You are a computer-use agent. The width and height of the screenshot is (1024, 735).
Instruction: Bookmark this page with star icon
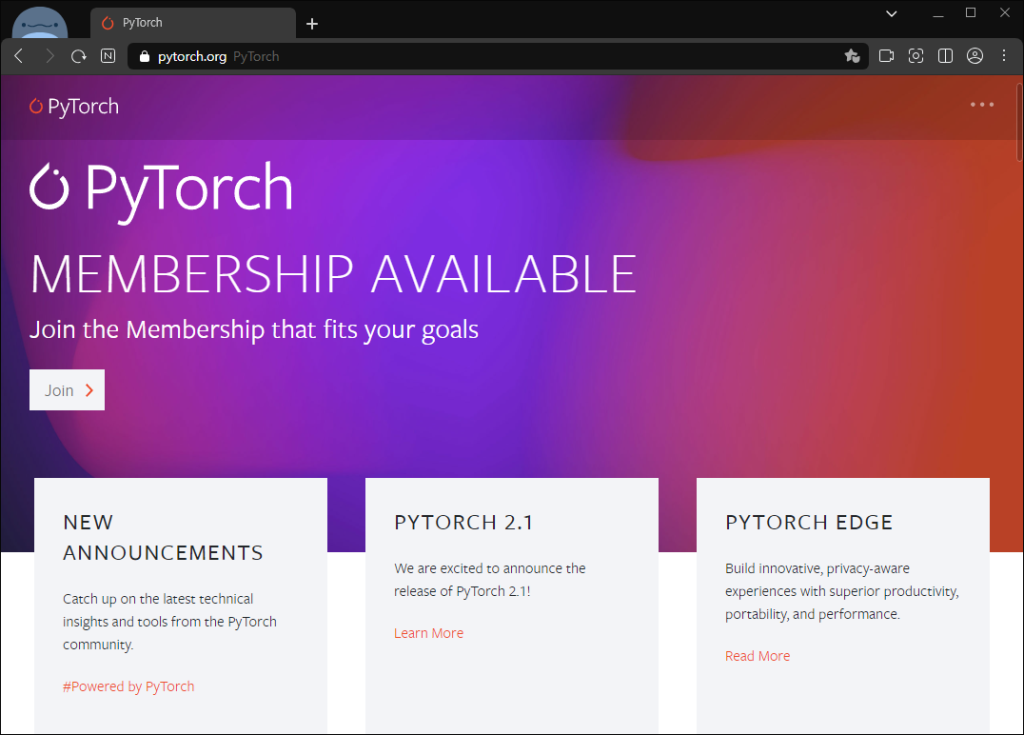[852, 56]
